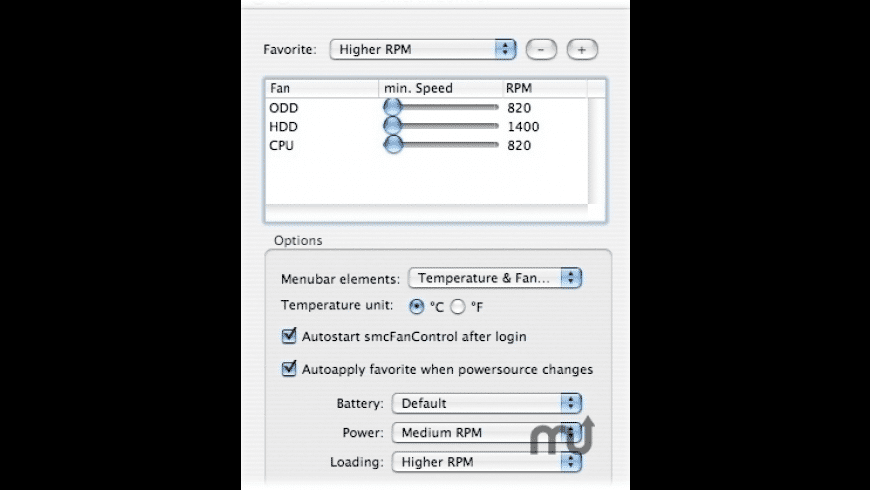Open the Battery favorite dropdown
The image size is (870, 490).
point(486,403)
